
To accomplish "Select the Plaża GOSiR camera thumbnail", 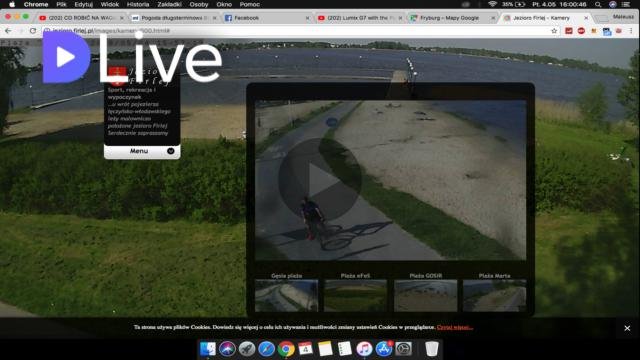I will (425, 296).
